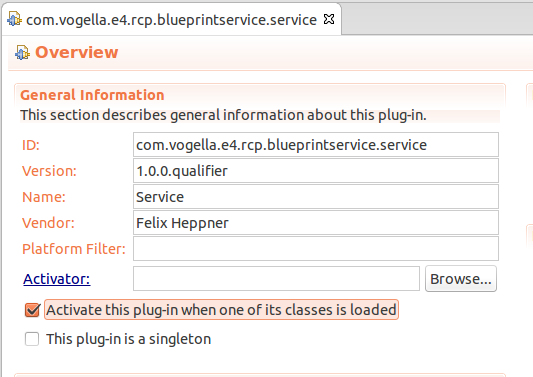Click the section description about this plug-in

[x=223, y=115]
